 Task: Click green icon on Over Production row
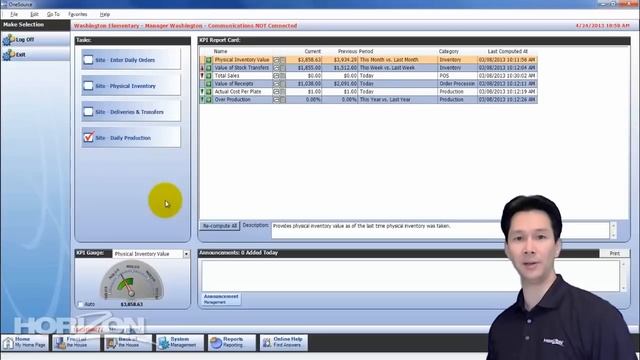(209, 100)
